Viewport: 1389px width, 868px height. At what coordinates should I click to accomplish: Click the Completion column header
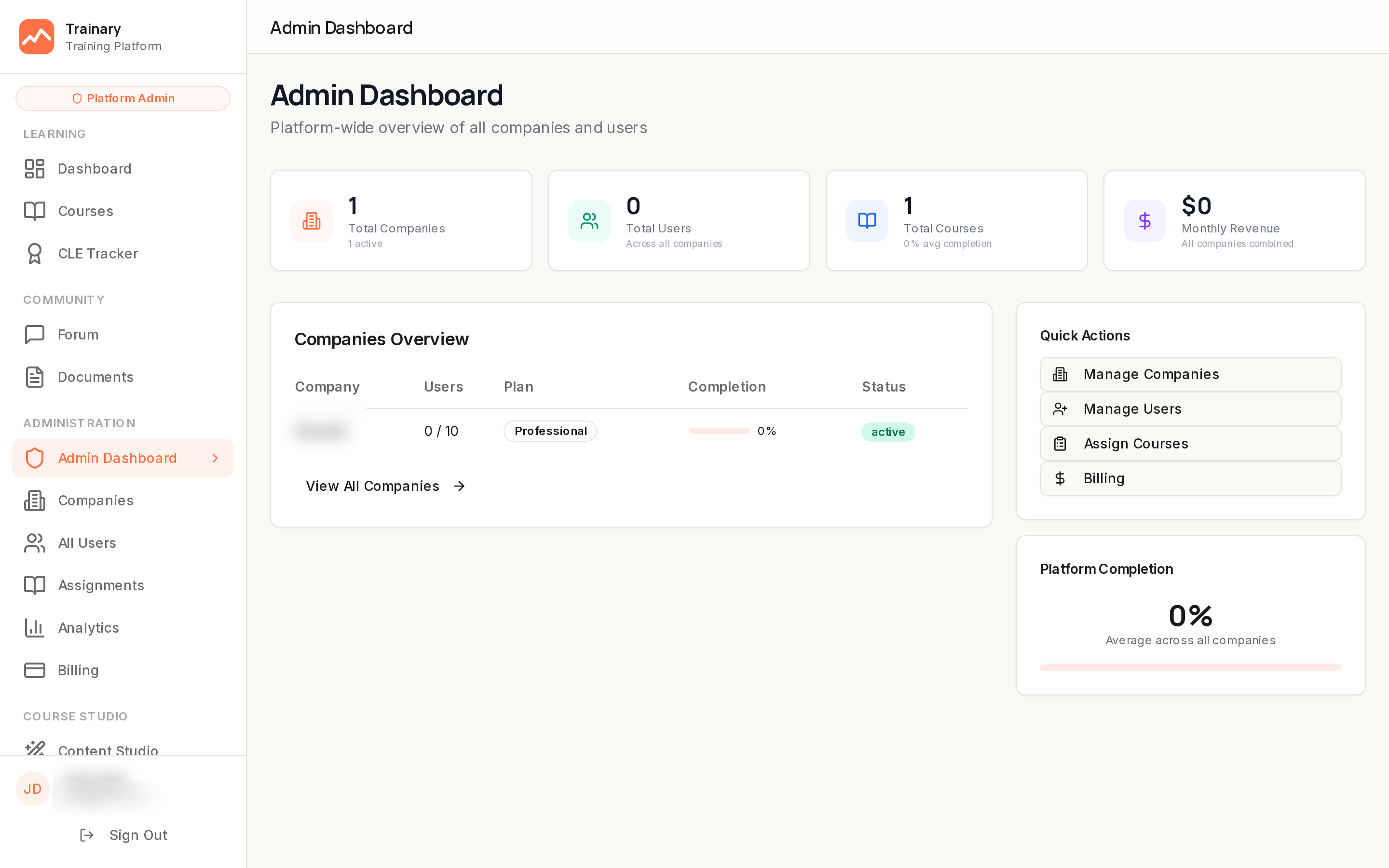(727, 387)
